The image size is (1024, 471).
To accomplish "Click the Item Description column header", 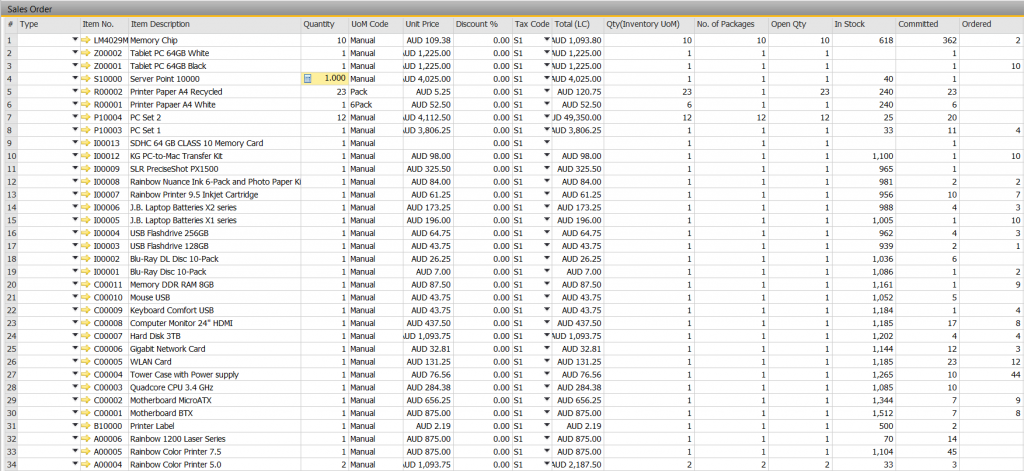I will click(x=160, y=23).
